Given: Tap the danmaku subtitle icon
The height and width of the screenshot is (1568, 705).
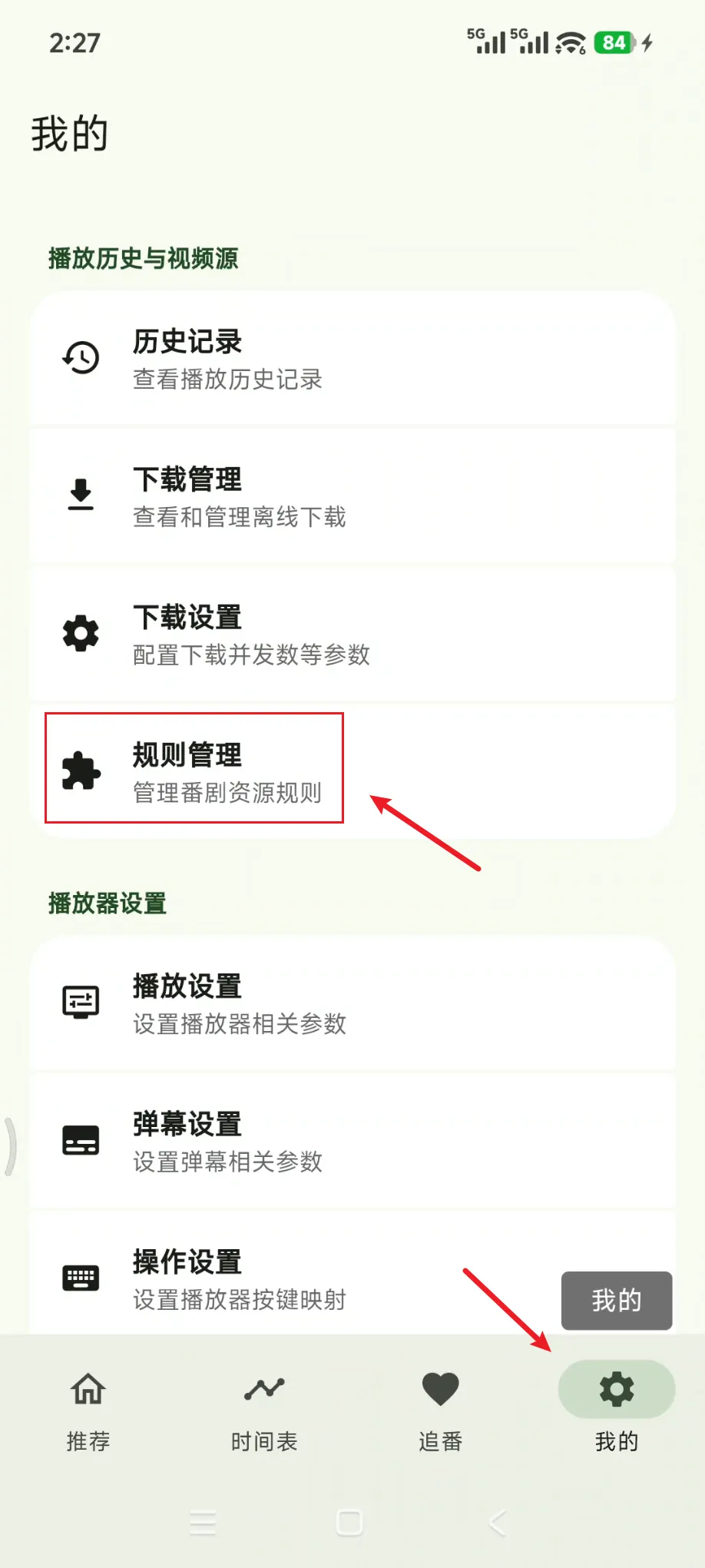Looking at the screenshot, I should 81,1141.
